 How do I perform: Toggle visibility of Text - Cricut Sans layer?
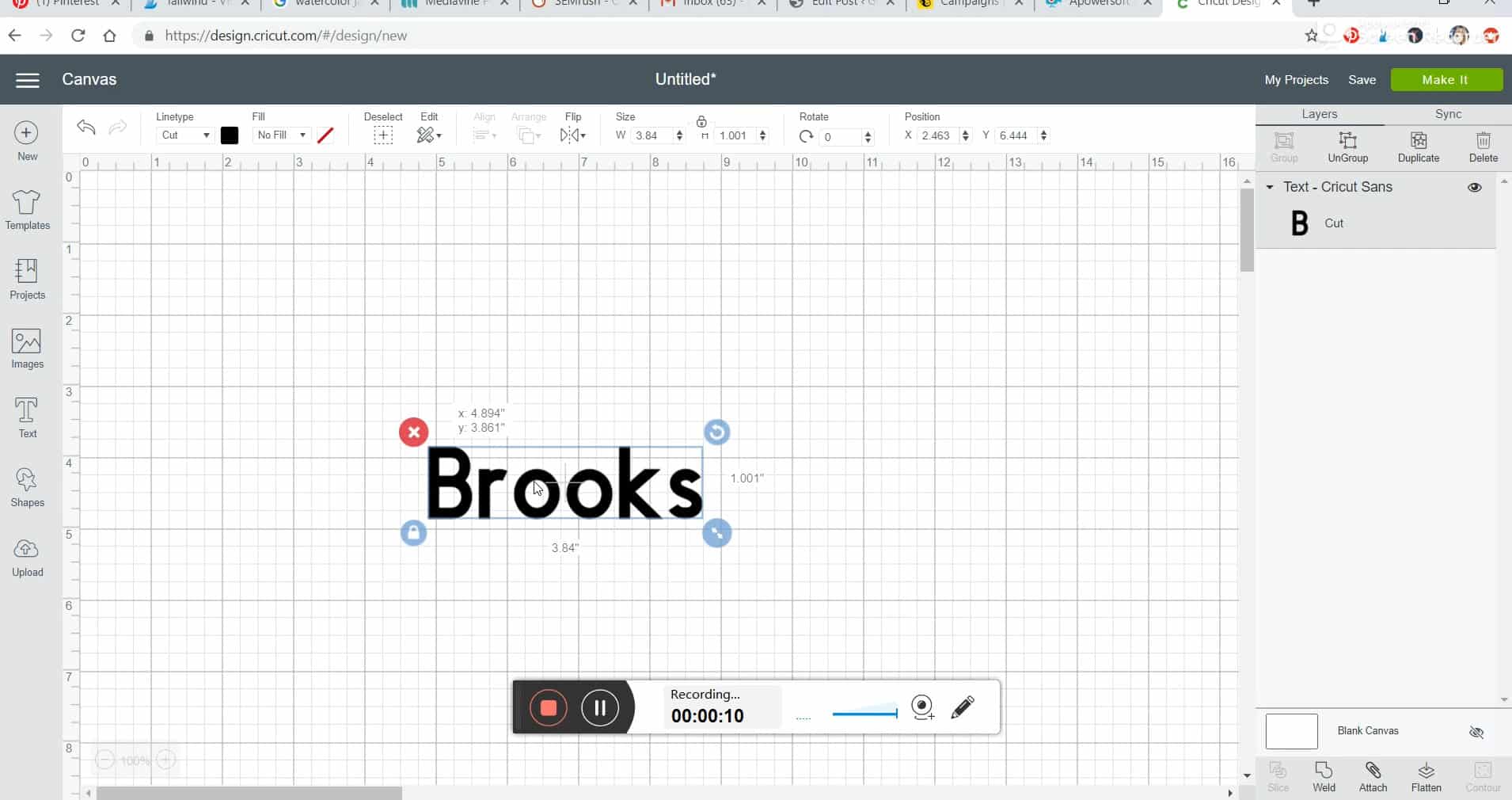pyautogui.click(x=1474, y=188)
